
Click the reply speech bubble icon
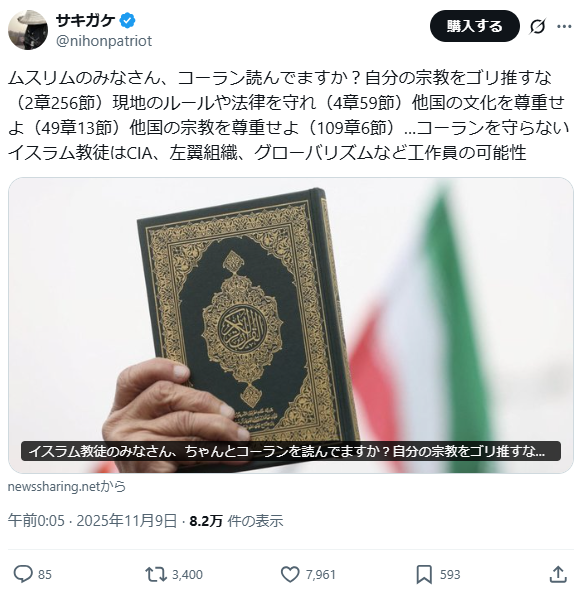tap(23, 574)
